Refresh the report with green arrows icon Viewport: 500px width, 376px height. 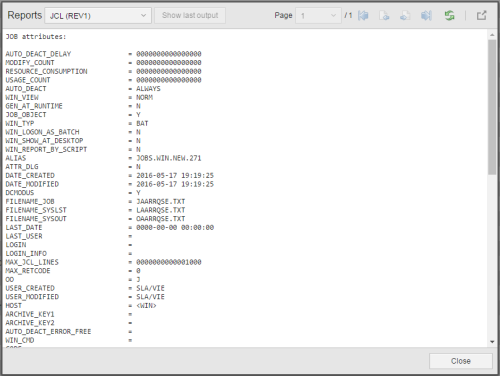(449, 15)
